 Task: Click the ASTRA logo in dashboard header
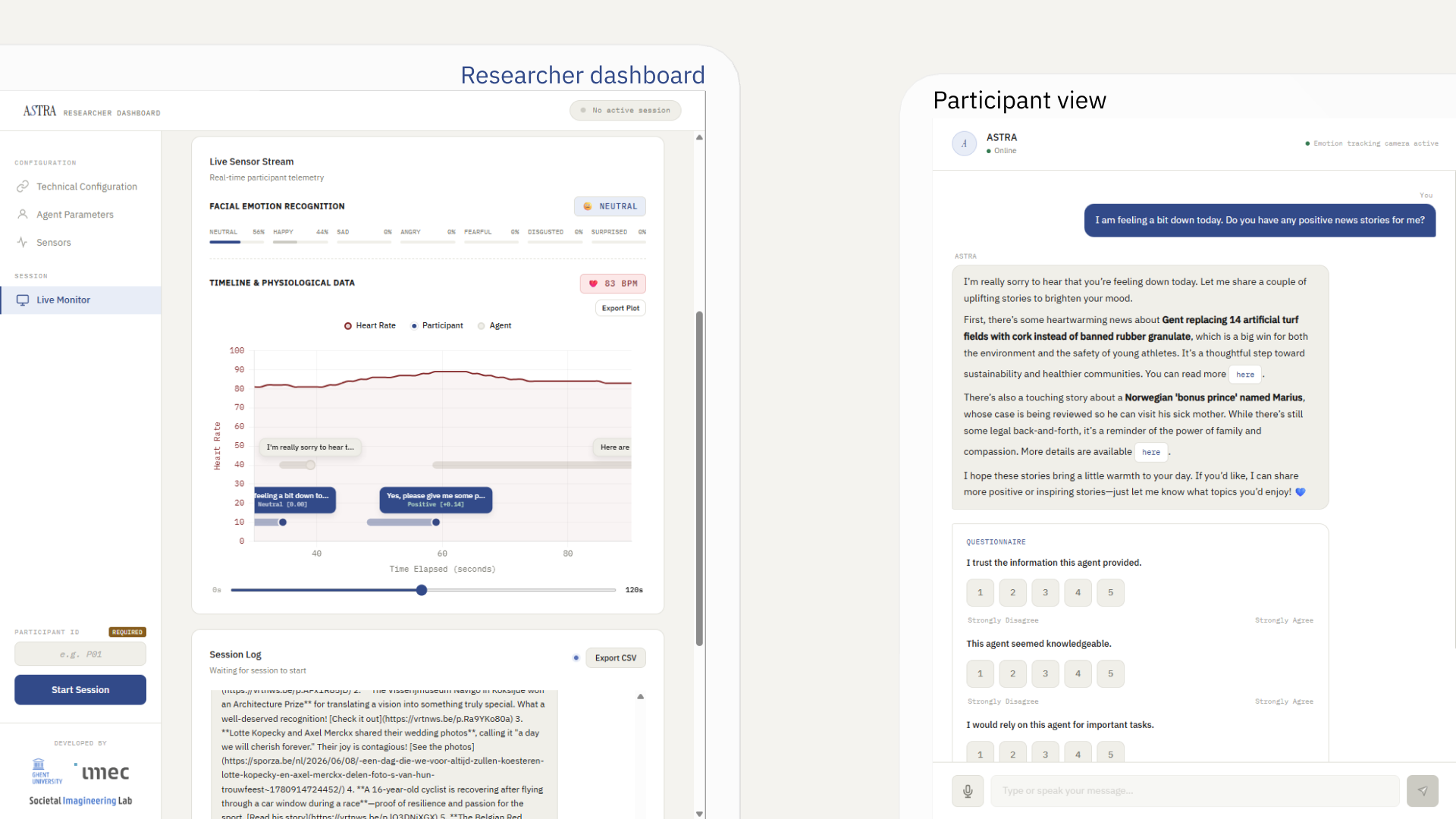(39, 111)
